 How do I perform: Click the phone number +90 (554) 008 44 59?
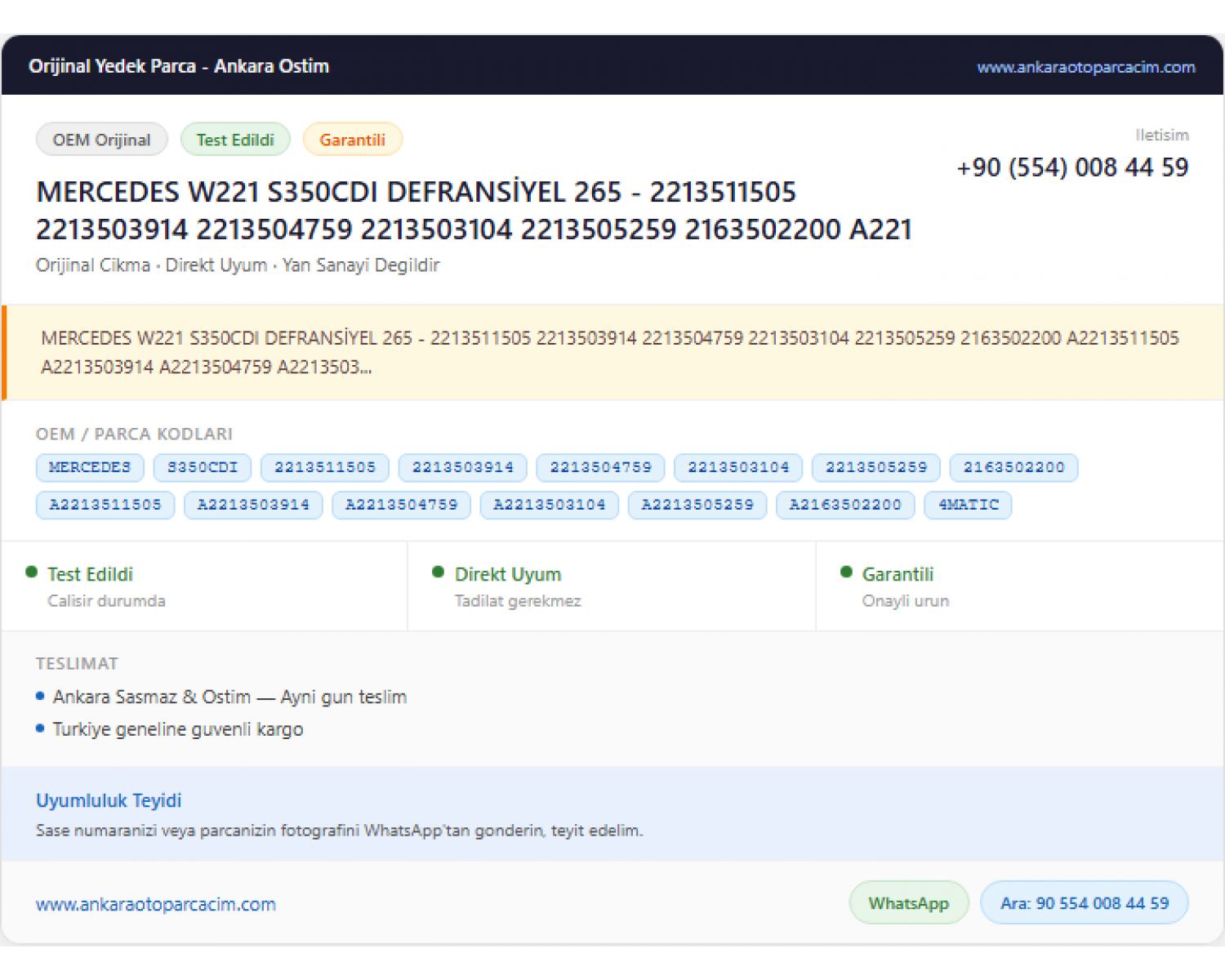1072,167
